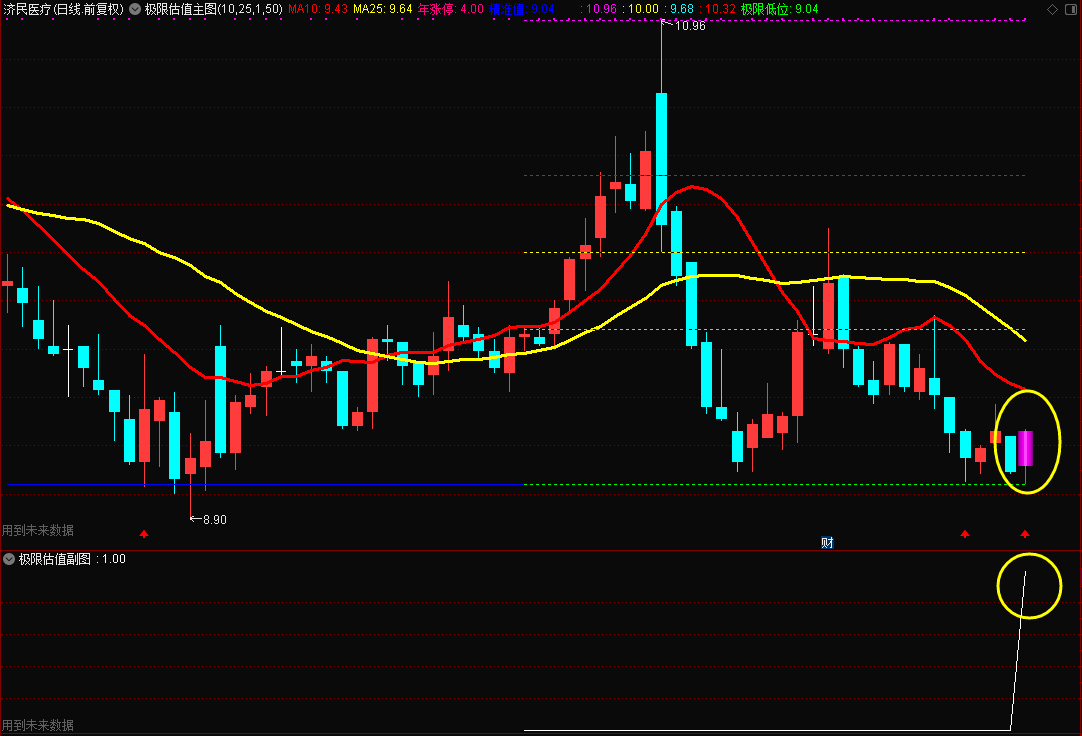Image resolution: width=1082 pixels, height=736 pixels.
Task: Click the 用到未来数据 notice in main chart
Action: (x=38, y=530)
